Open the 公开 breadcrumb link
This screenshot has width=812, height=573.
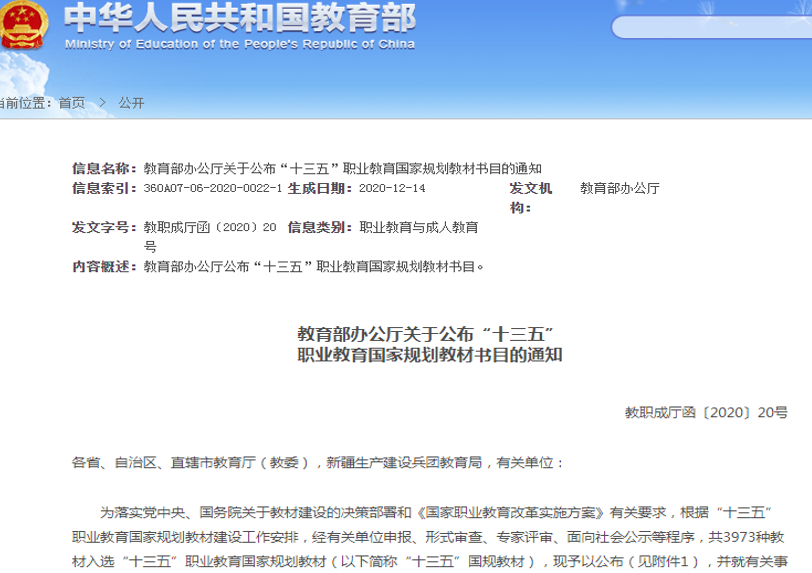click(x=131, y=103)
